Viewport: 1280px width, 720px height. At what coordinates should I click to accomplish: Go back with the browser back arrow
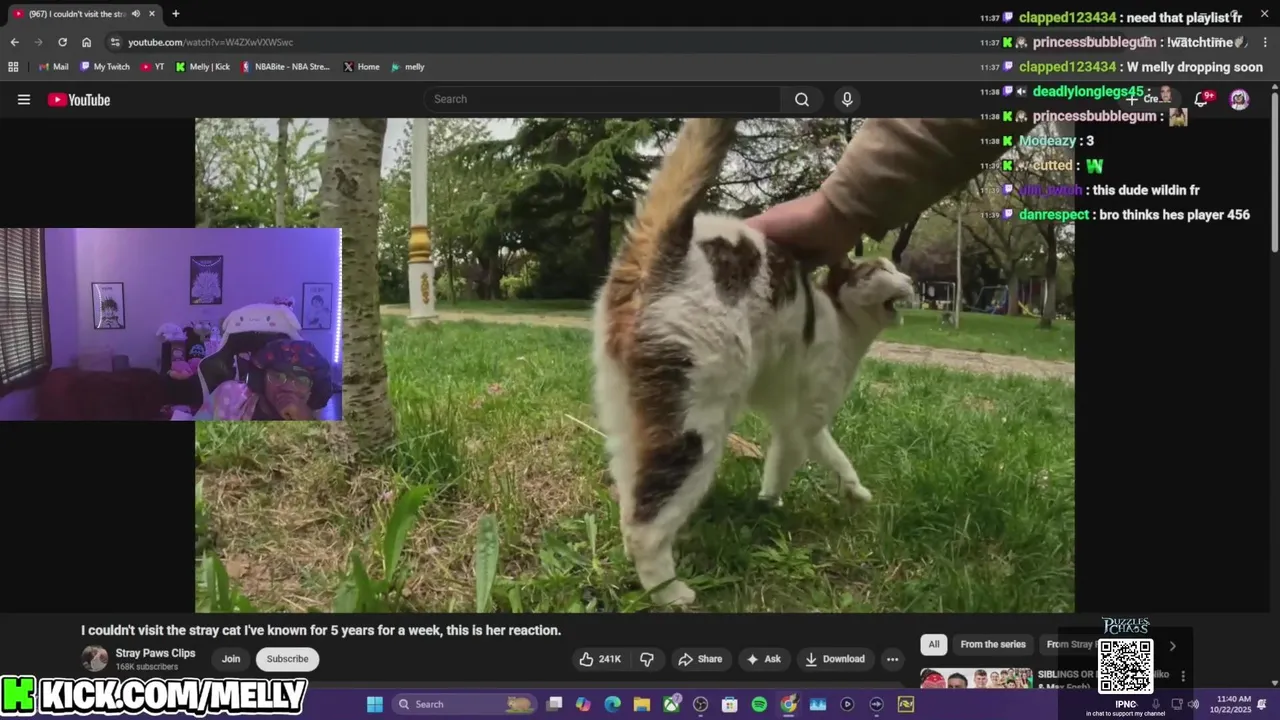14,42
